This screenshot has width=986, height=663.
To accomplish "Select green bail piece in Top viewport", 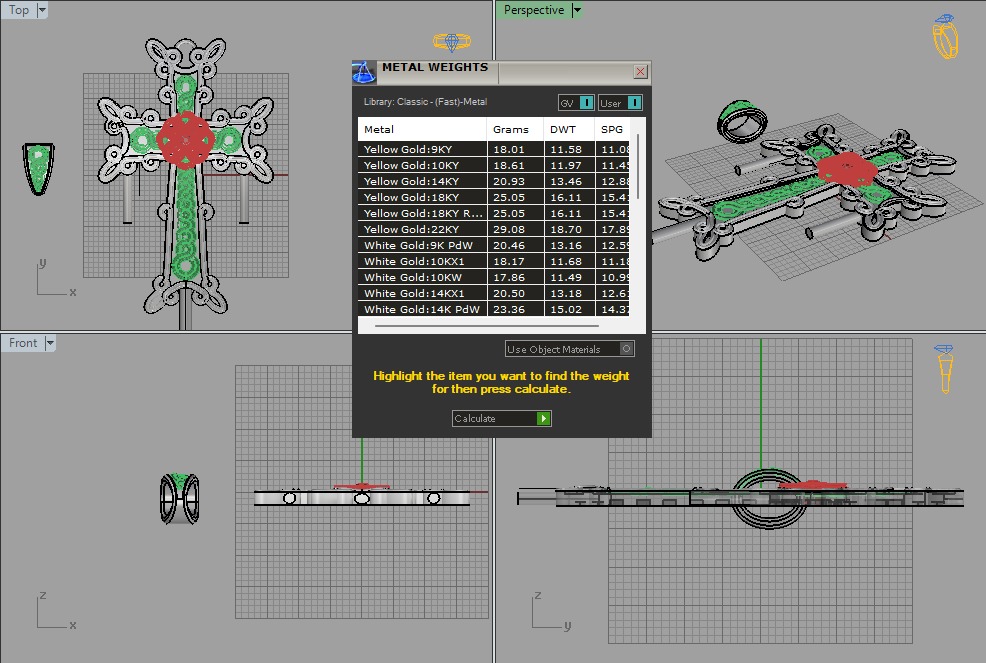I will [39, 167].
